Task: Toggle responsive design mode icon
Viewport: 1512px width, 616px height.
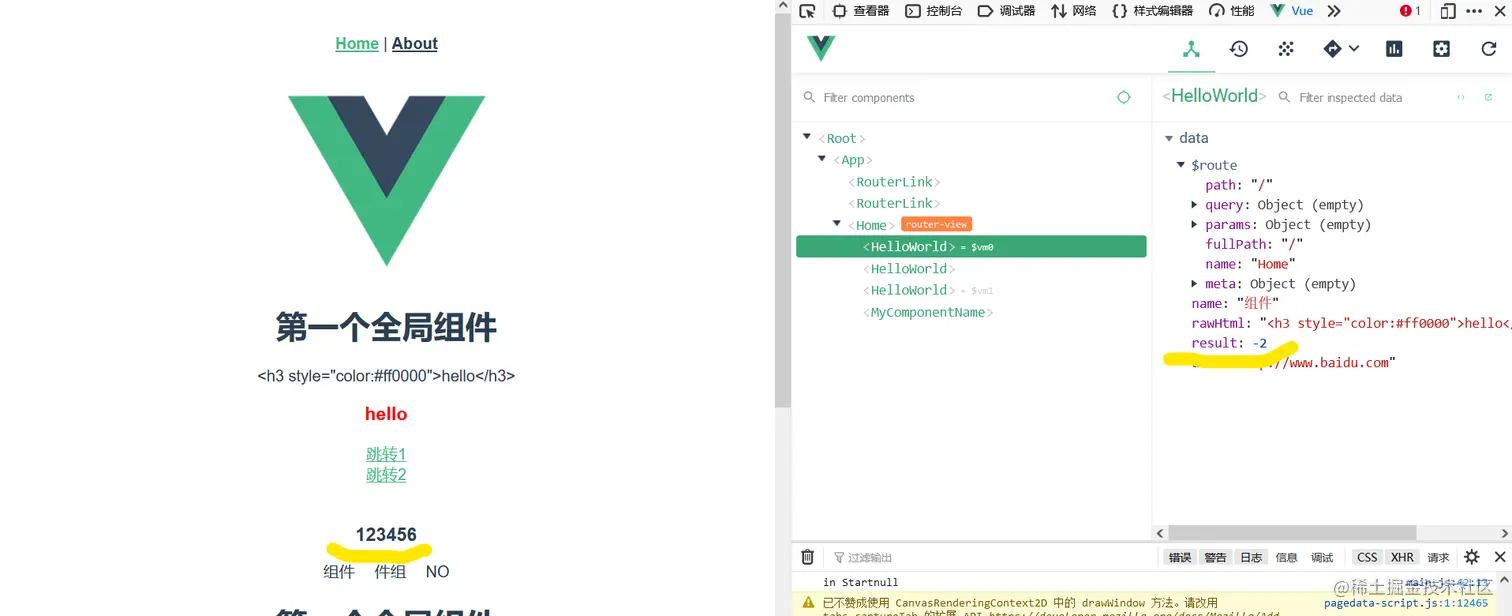Action: [1448, 11]
